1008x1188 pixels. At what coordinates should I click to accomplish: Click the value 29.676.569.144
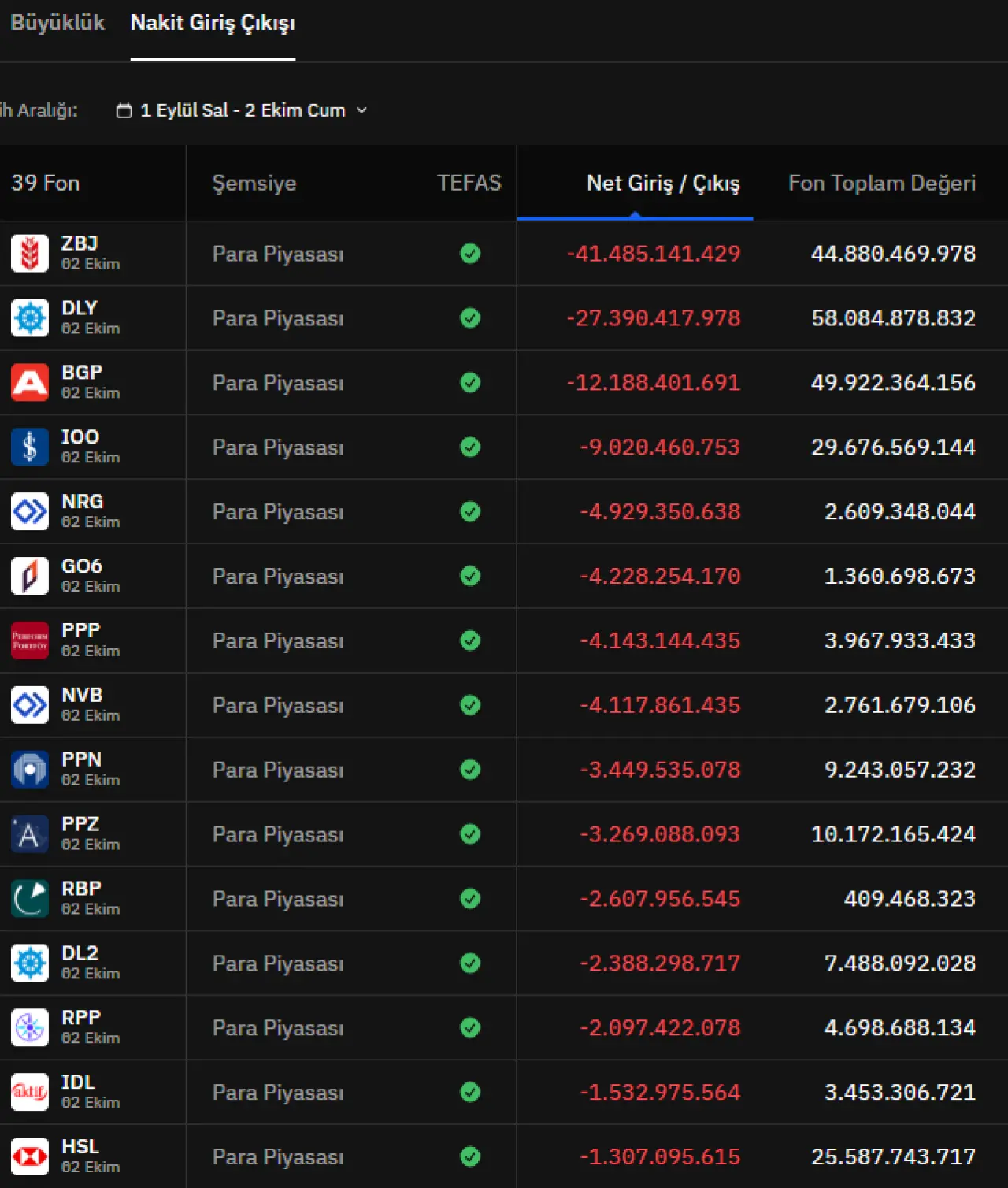tap(894, 447)
